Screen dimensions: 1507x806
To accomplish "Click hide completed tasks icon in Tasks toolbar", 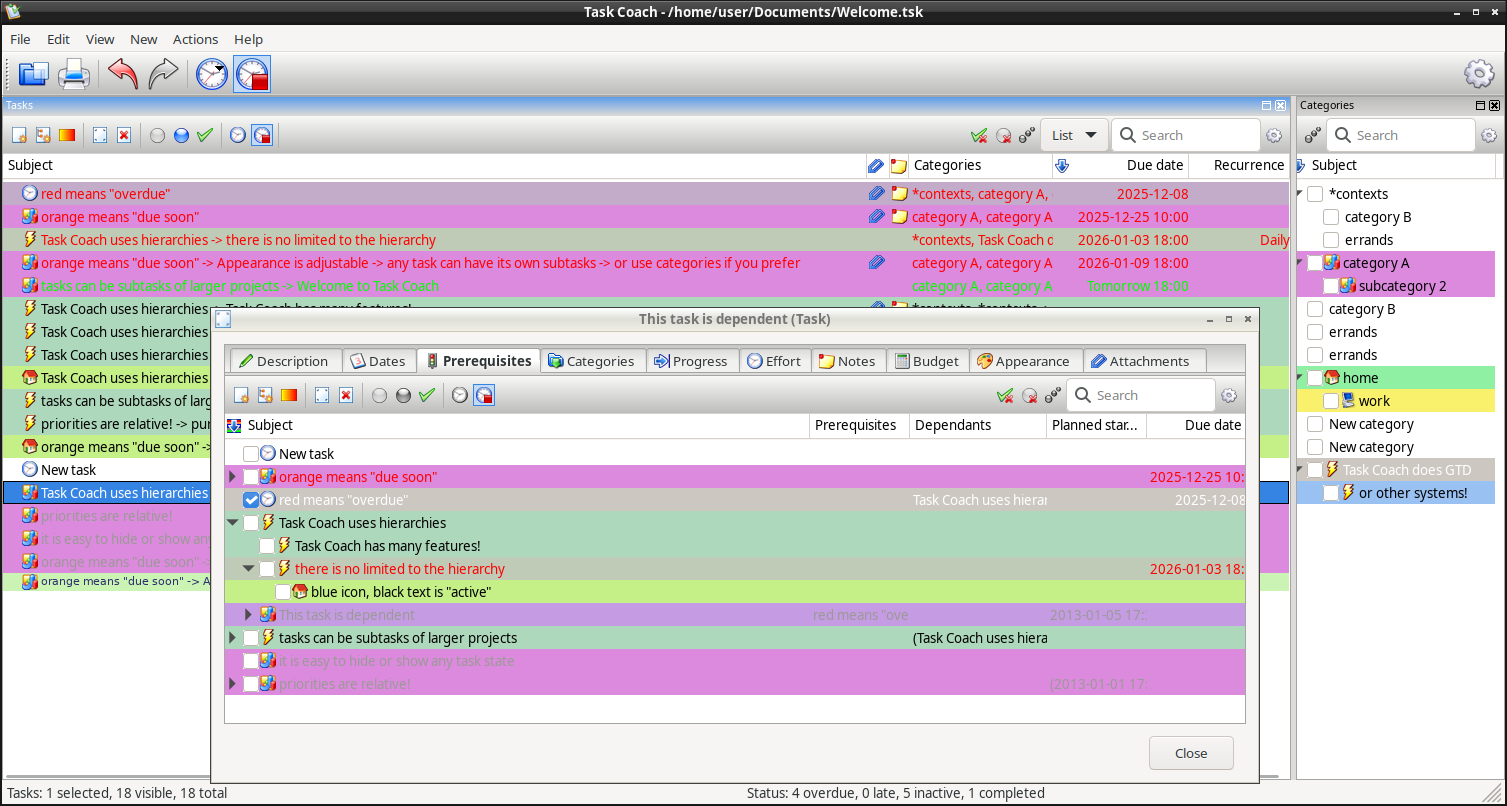I will [x=979, y=135].
